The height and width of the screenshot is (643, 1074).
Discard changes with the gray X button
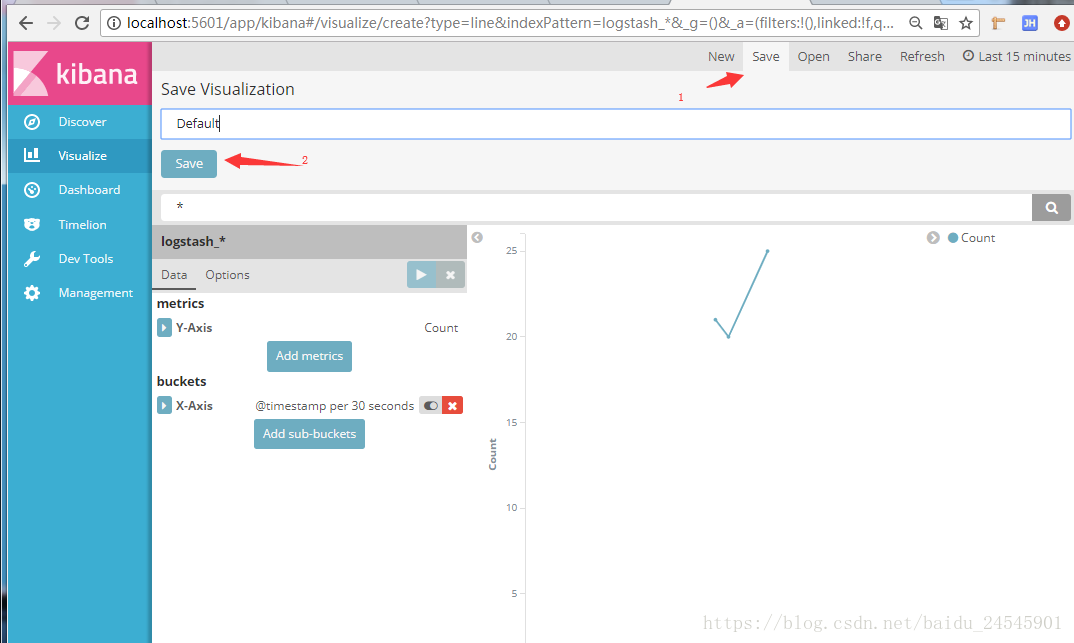pyautogui.click(x=451, y=275)
